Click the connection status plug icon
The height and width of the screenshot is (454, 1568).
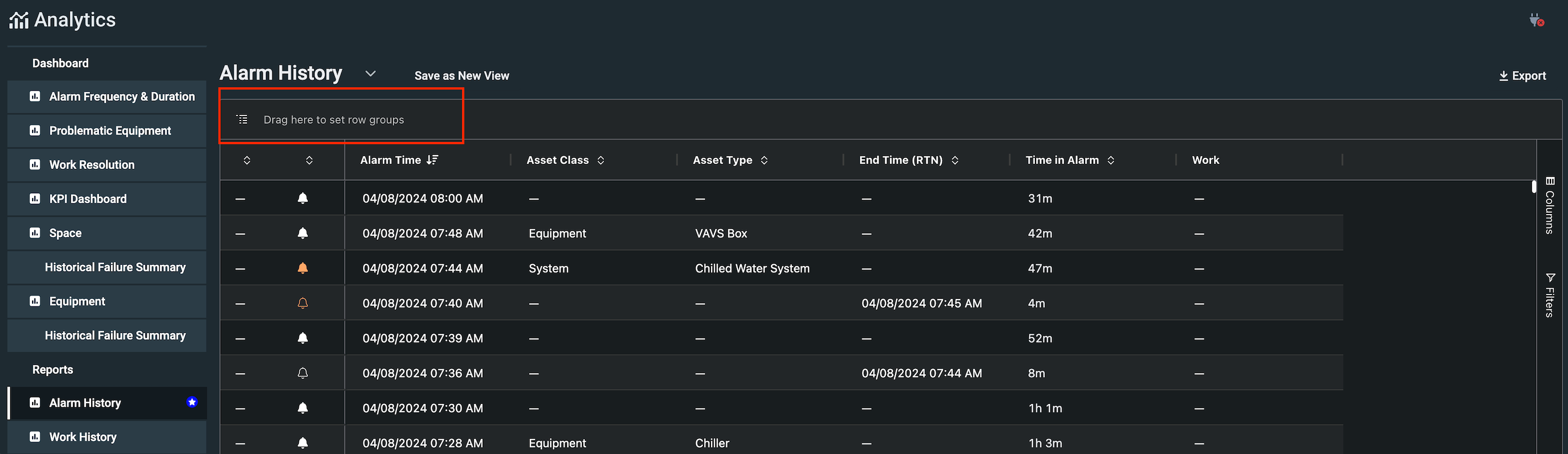point(1536,20)
